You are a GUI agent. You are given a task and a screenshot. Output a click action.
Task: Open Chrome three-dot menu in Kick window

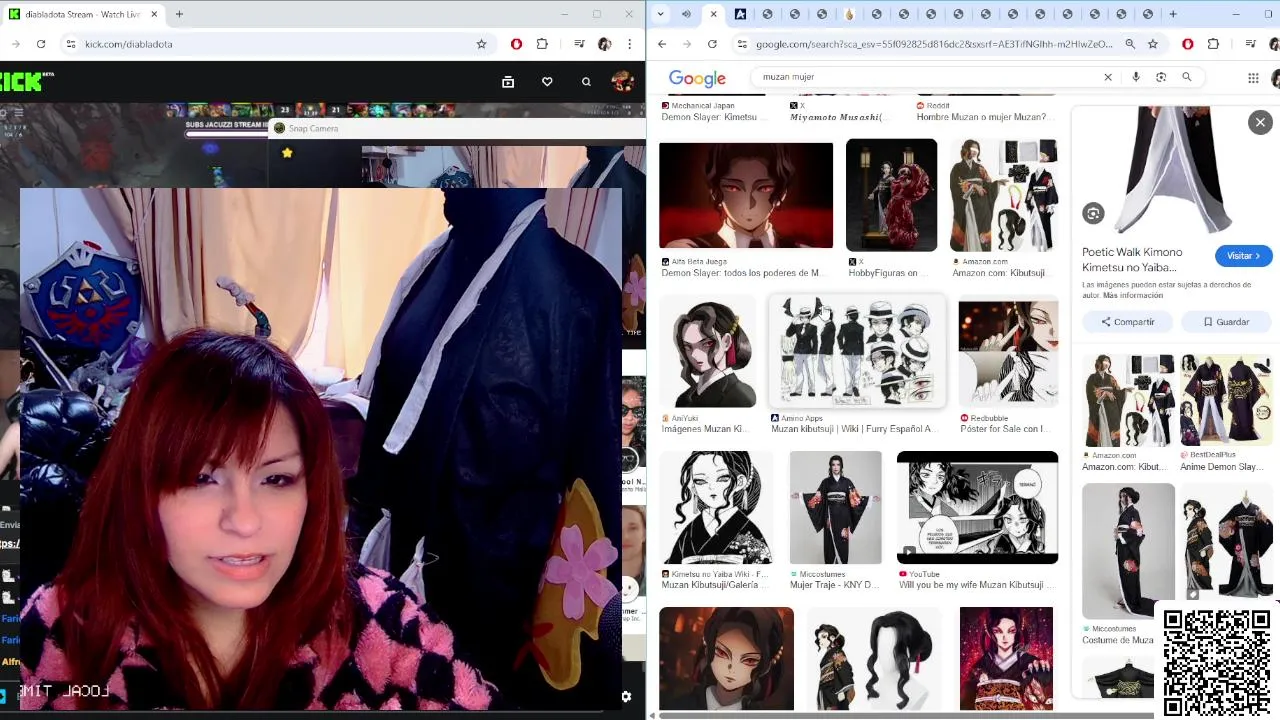click(629, 44)
